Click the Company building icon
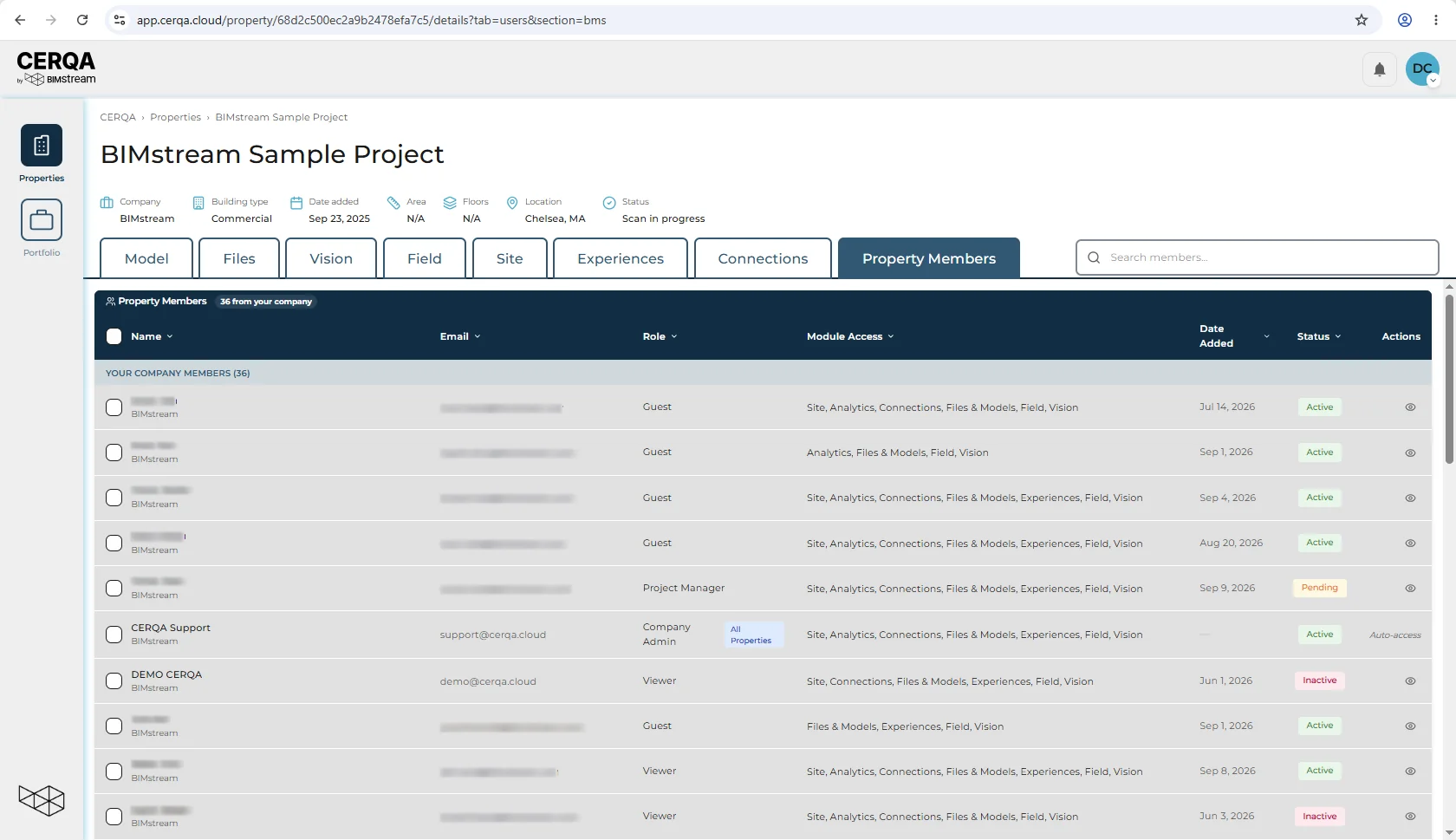1456x840 pixels. [107, 203]
